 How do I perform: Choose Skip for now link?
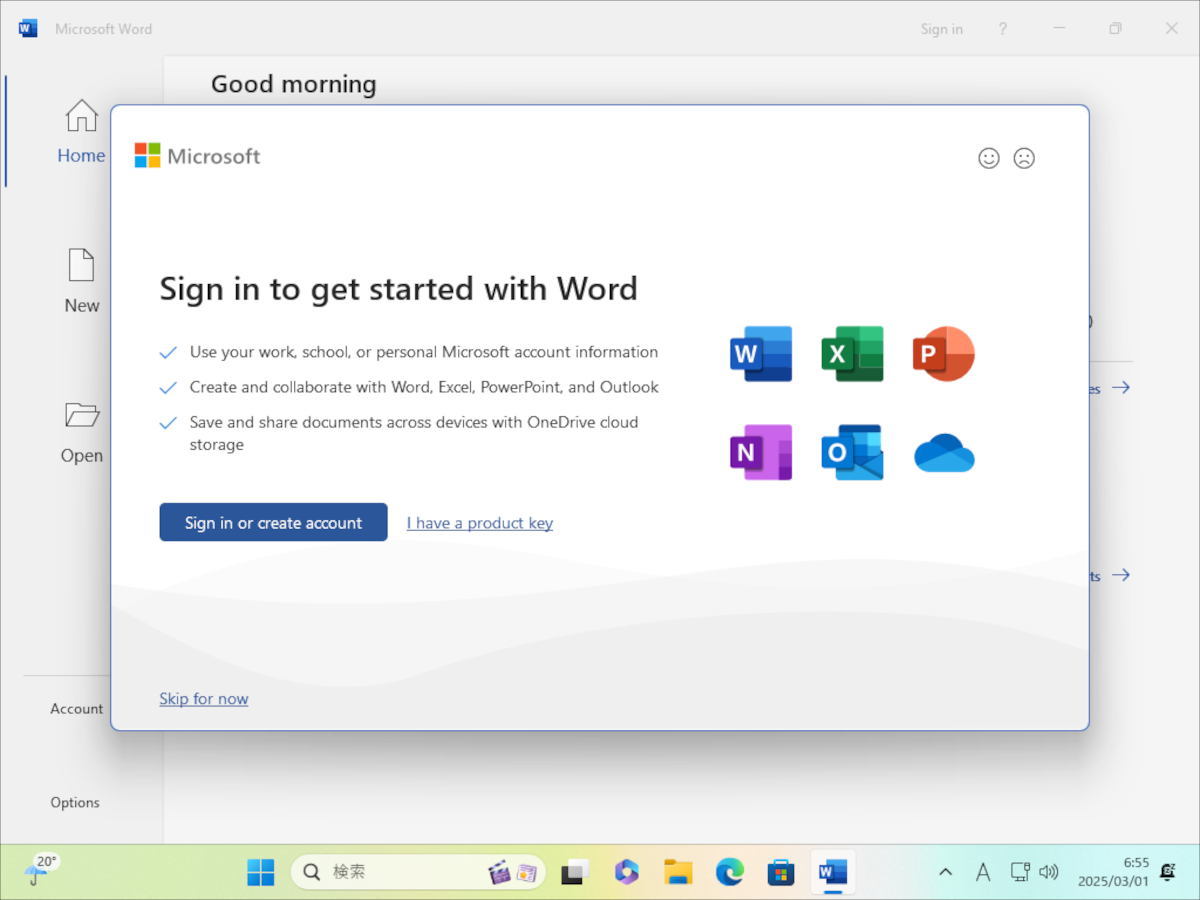[x=203, y=699]
